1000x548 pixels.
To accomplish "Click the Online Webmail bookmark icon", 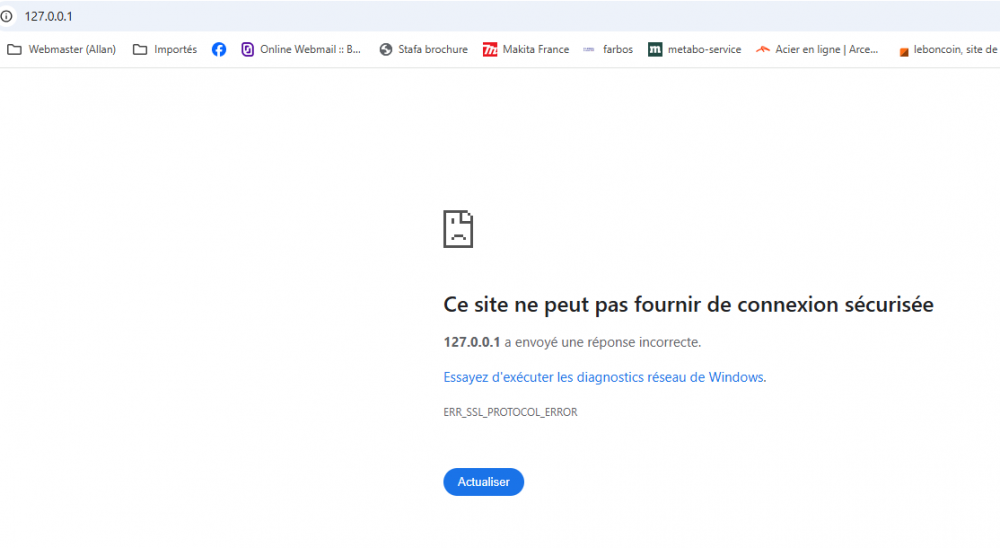I will click(247, 49).
